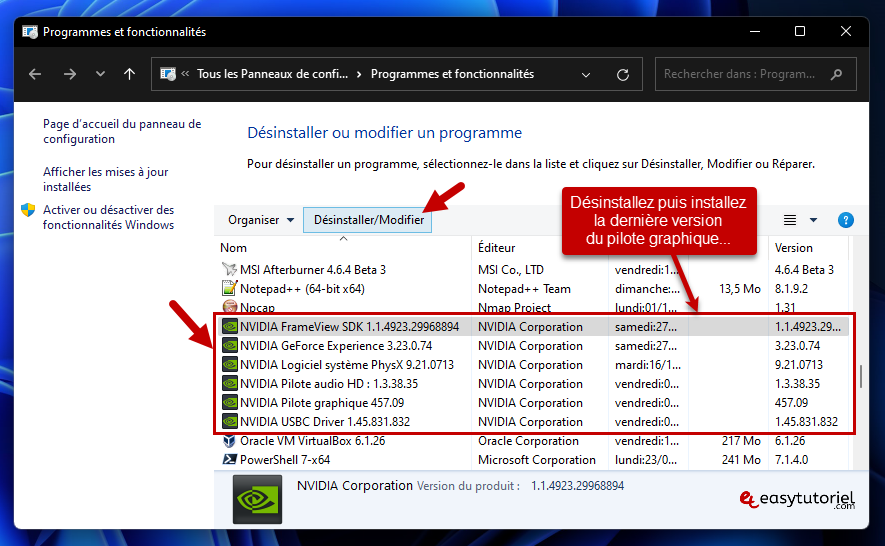The width and height of the screenshot is (885, 546).
Task: Select the Npcap program icon
Action: click(229, 307)
